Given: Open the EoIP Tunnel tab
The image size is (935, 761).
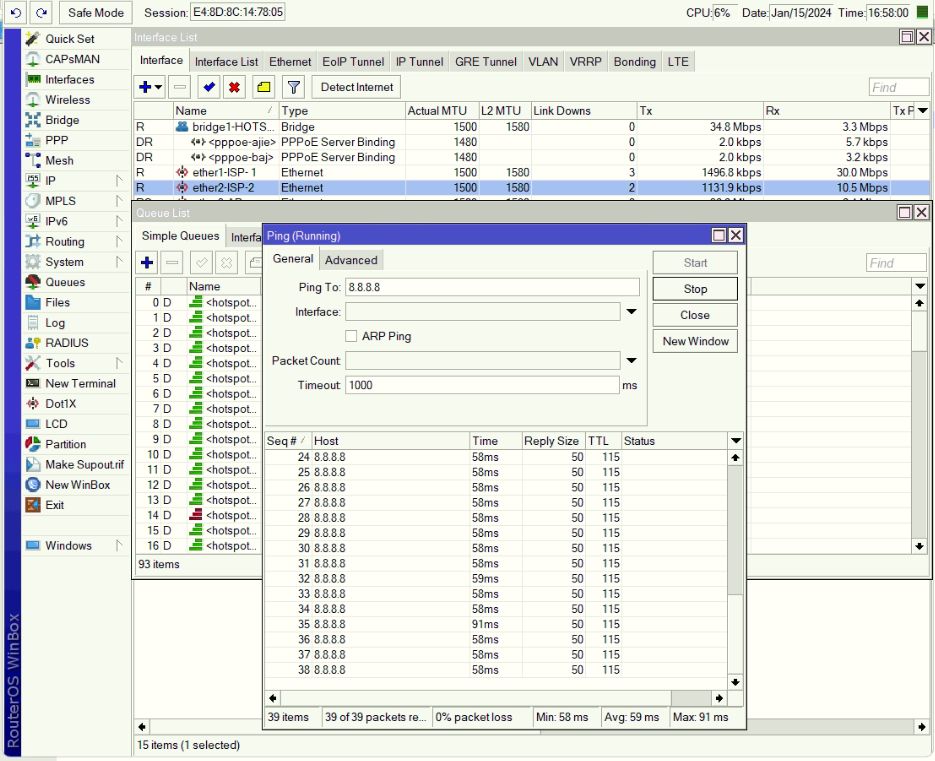Looking at the screenshot, I should coord(353,62).
